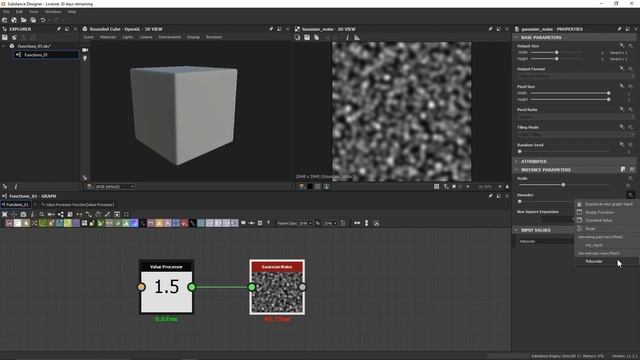Adjust the Scale slider
This screenshot has height=360, width=640.
[563, 185]
